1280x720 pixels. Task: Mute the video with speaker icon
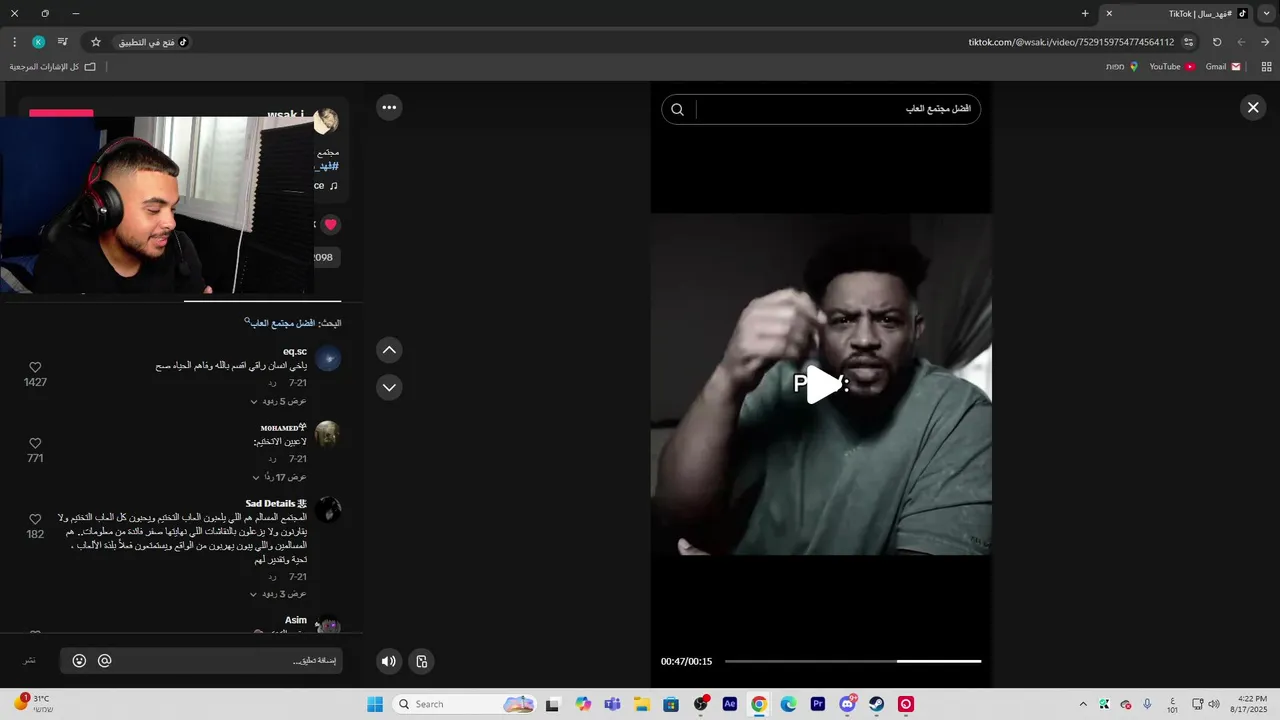pos(389,661)
